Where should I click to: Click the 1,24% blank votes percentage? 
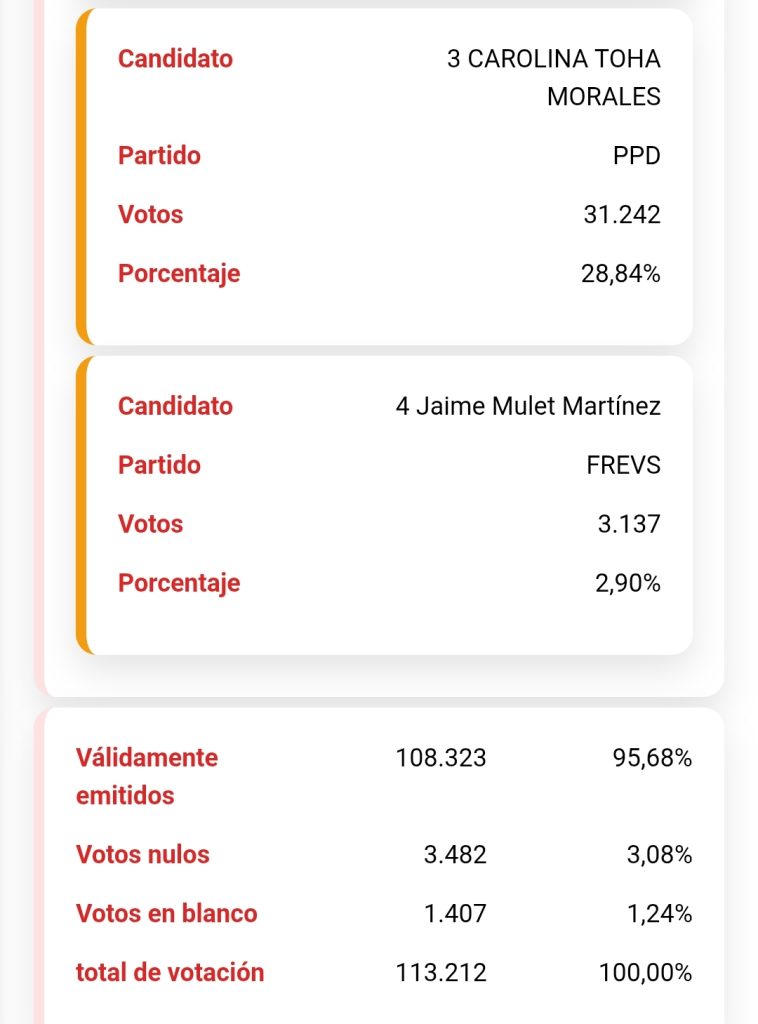(658, 914)
